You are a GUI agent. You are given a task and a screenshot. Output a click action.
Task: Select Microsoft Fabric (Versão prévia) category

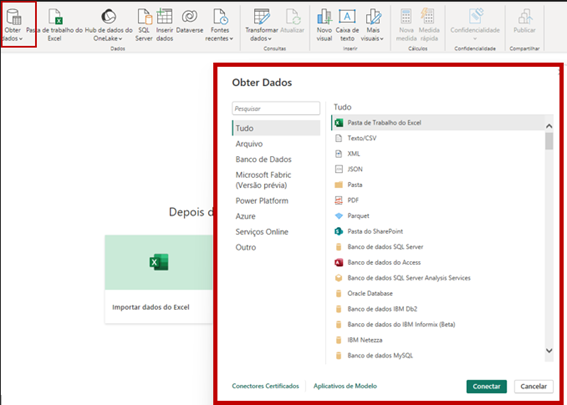276,180
